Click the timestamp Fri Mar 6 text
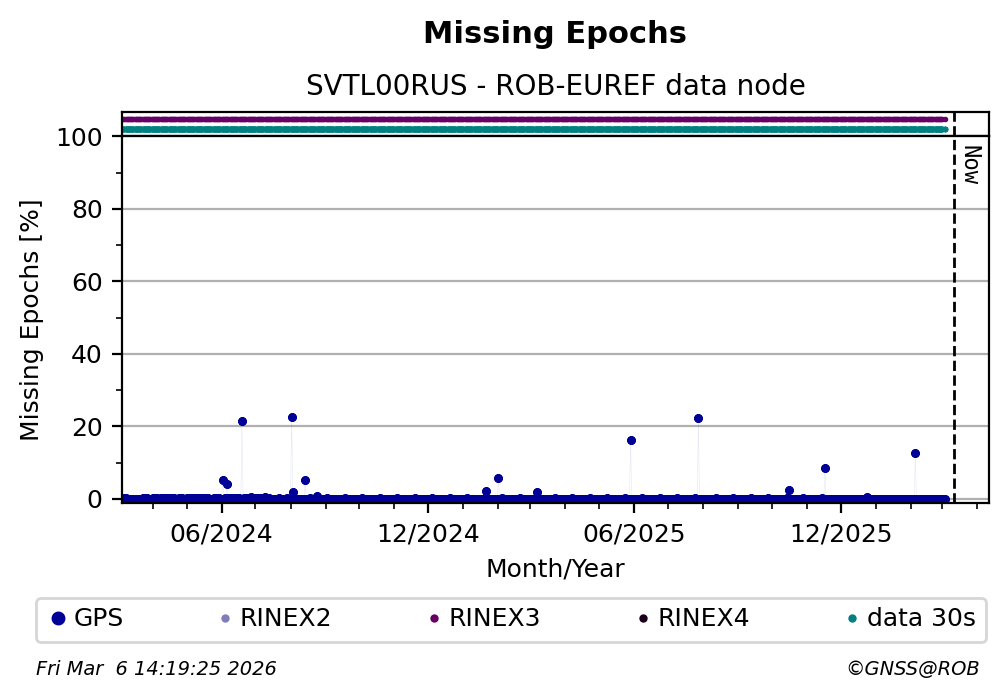The image size is (1008, 699). tap(156, 668)
